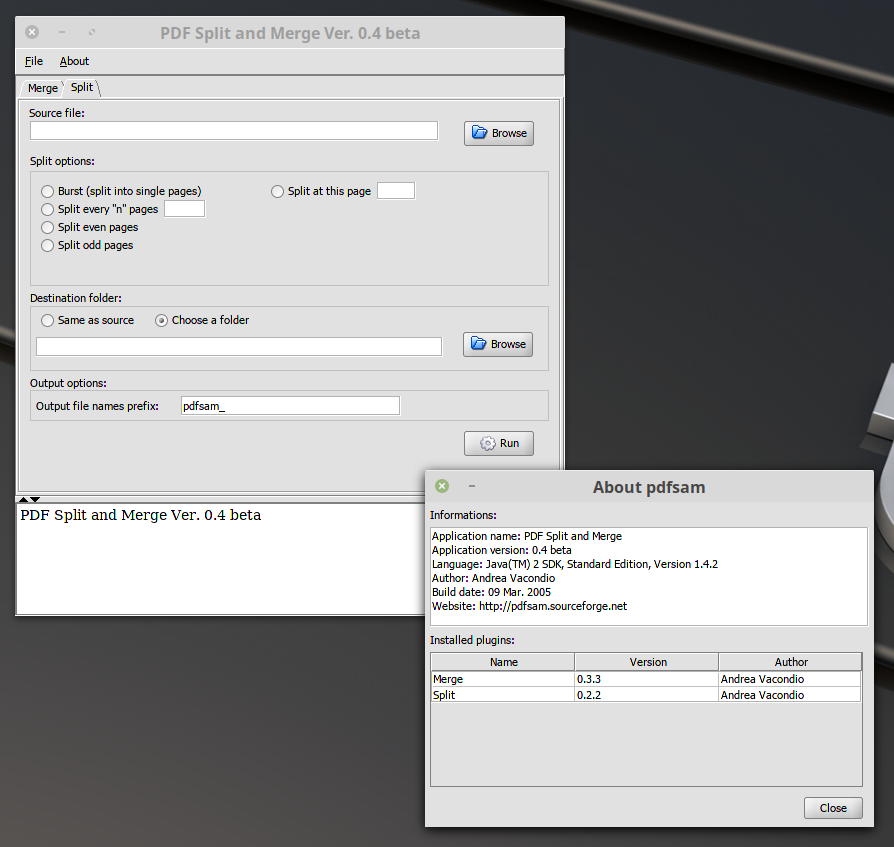
Task: Click the log text PDF Split and Merge
Action: 140,515
